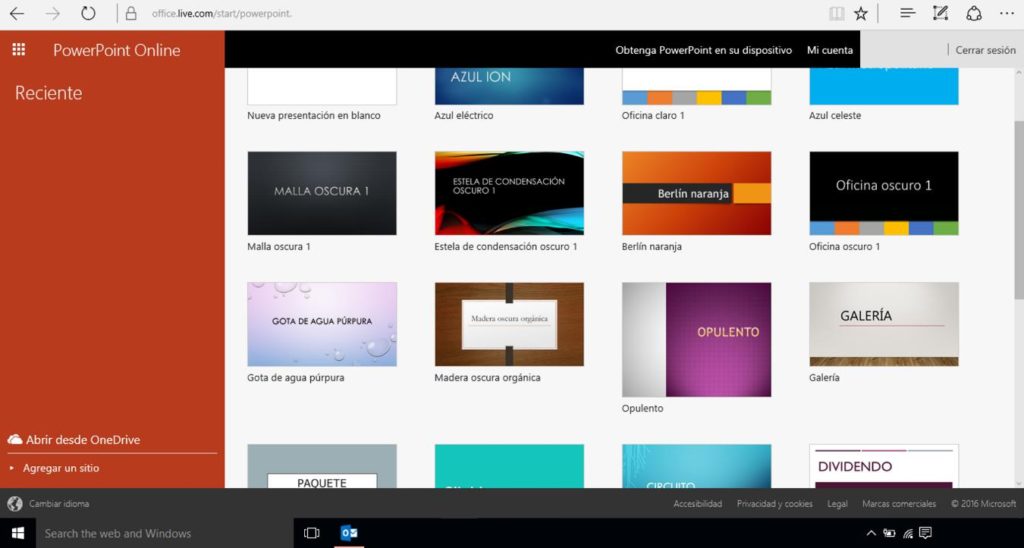
Task: Click Cambiar idioma in the footer
Action: coord(58,504)
